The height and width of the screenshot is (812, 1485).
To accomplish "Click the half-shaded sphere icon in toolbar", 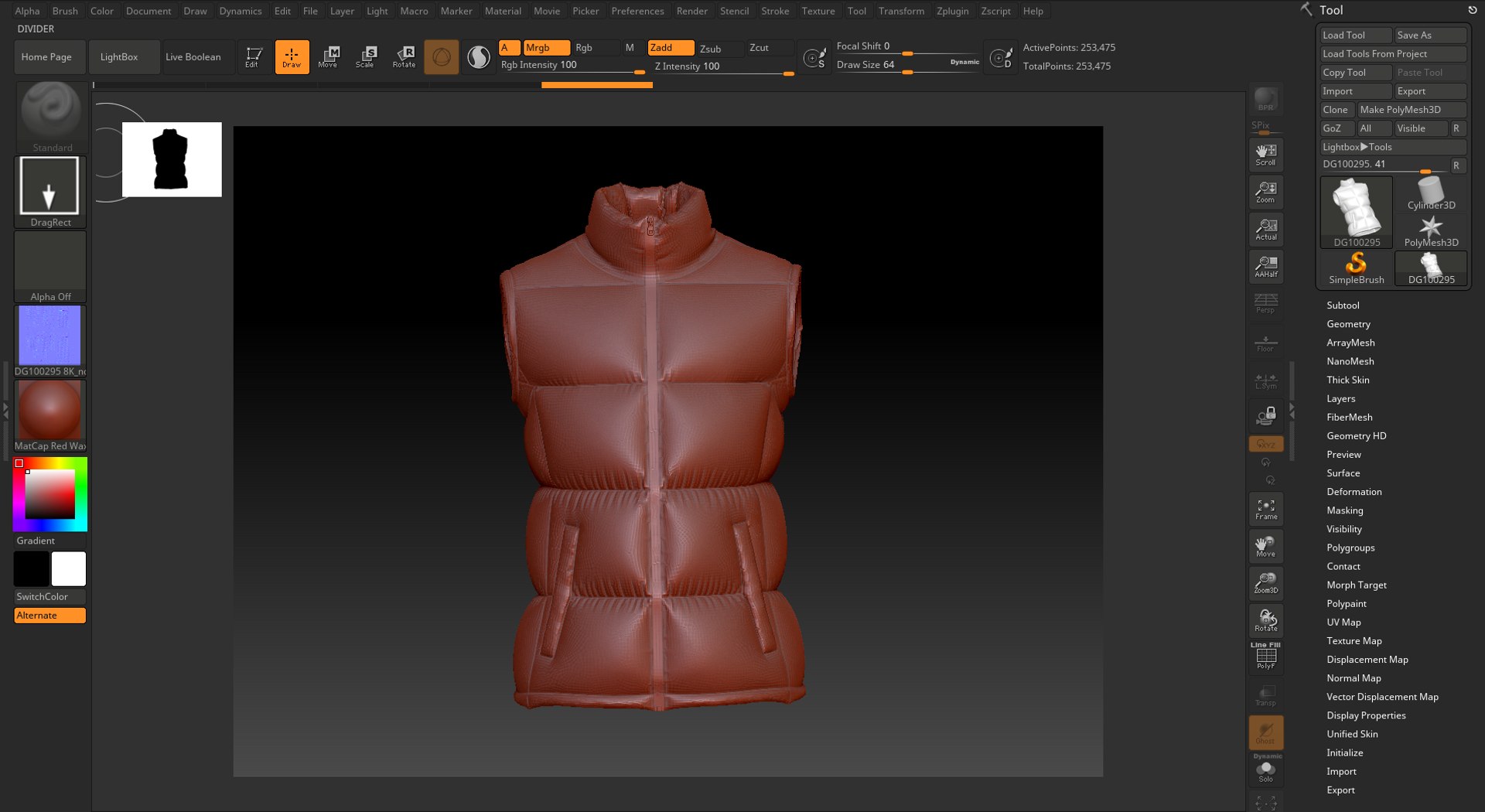I will click(479, 57).
